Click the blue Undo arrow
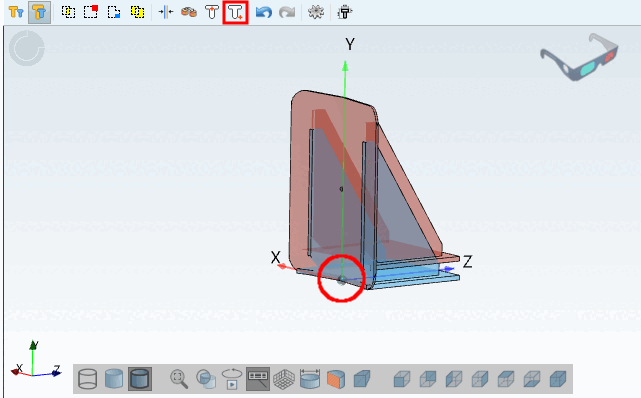Image resolution: width=641 pixels, height=398 pixels. pyautogui.click(x=264, y=12)
